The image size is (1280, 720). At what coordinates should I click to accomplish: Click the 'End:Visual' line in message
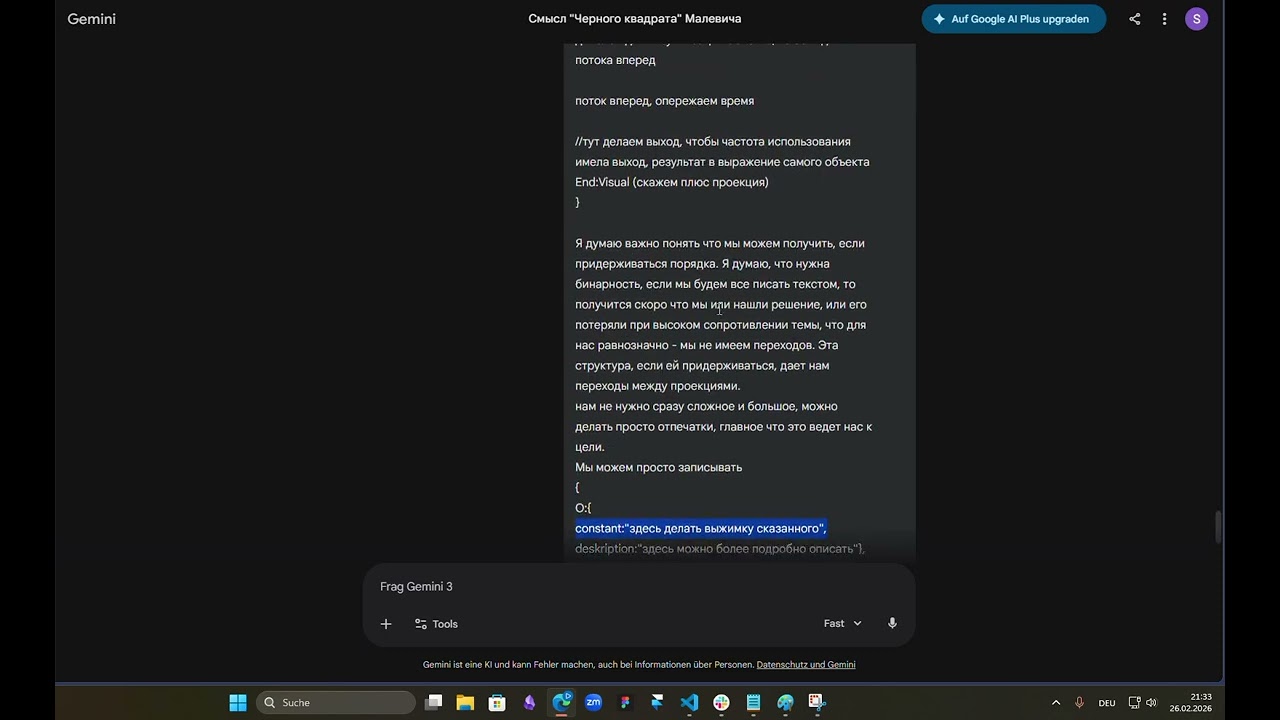pos(672,182)
